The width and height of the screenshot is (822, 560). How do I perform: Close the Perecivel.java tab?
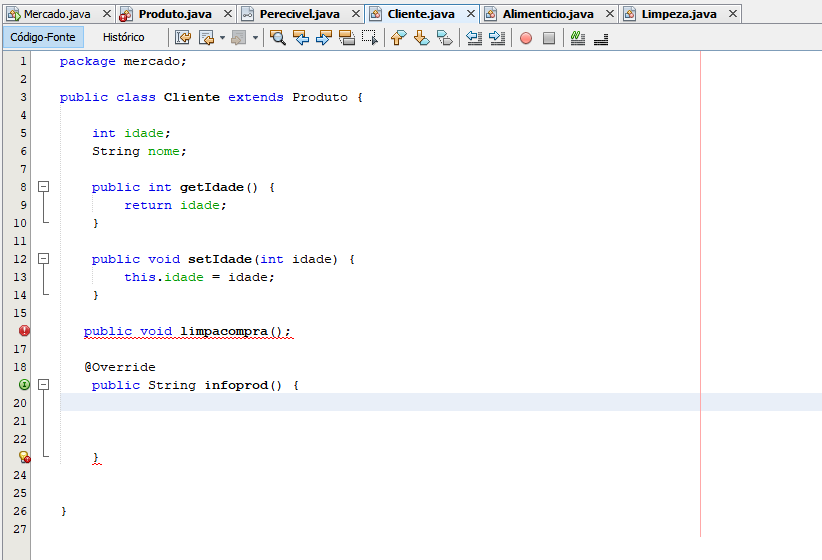click(x=355, y=14)
